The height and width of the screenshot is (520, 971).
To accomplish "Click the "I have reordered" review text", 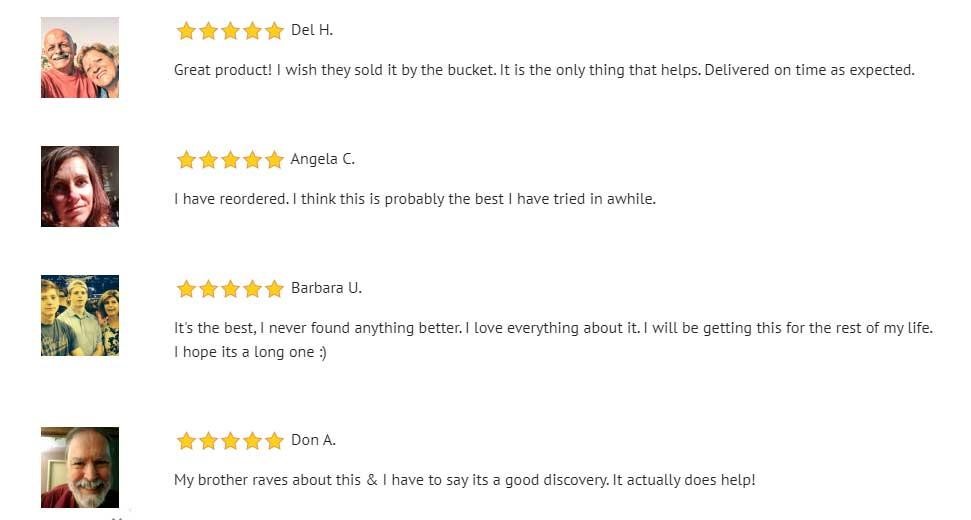I will [x=415, y=199].
